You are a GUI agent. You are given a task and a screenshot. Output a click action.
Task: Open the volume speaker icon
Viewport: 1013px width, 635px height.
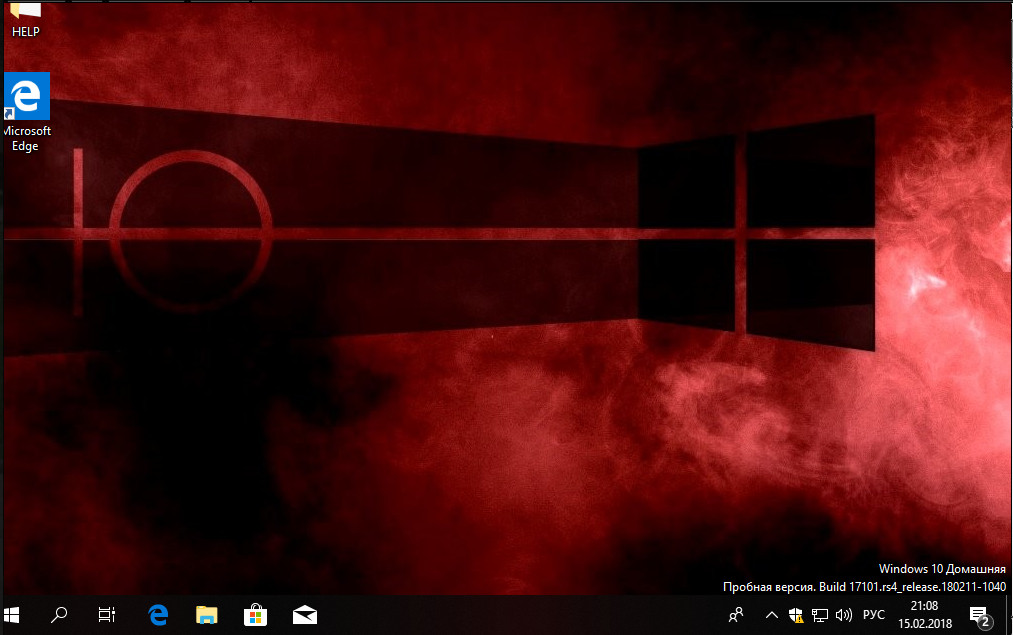[x=844, y=615]
